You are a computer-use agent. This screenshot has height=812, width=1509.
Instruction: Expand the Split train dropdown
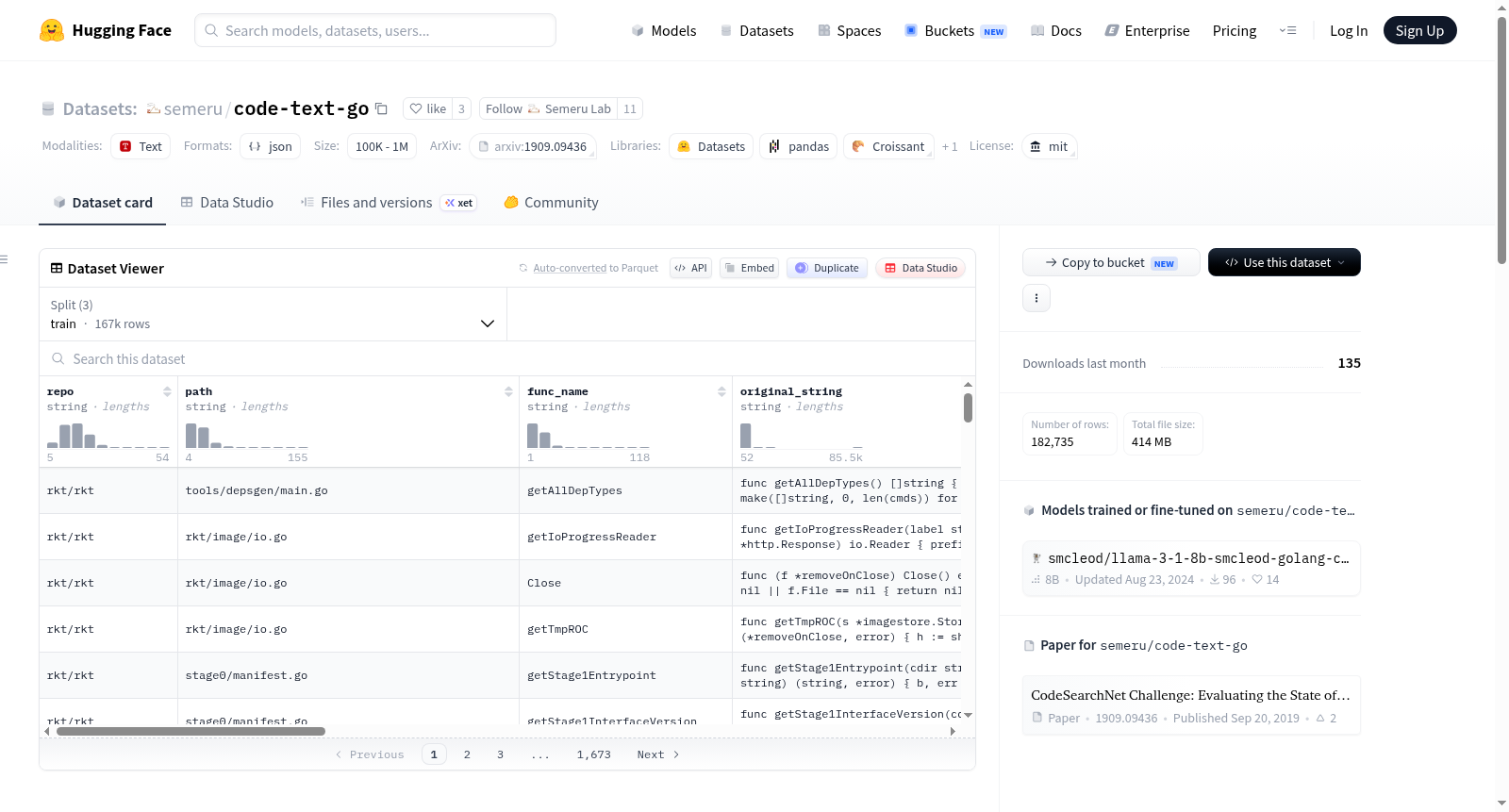[x=273, y=314]
